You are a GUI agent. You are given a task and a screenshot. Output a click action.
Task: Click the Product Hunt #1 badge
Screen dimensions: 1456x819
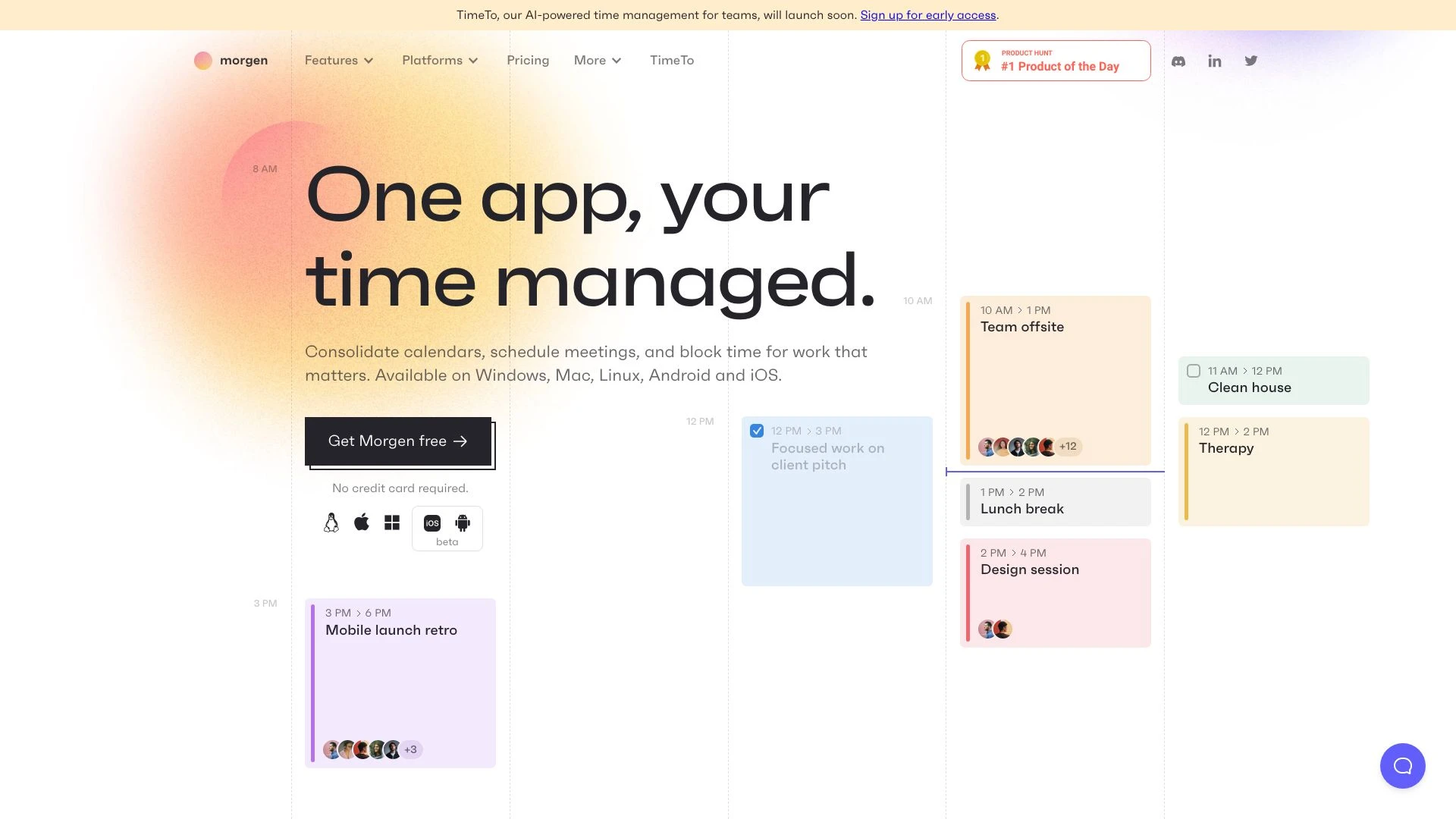tap(1055, 60)
